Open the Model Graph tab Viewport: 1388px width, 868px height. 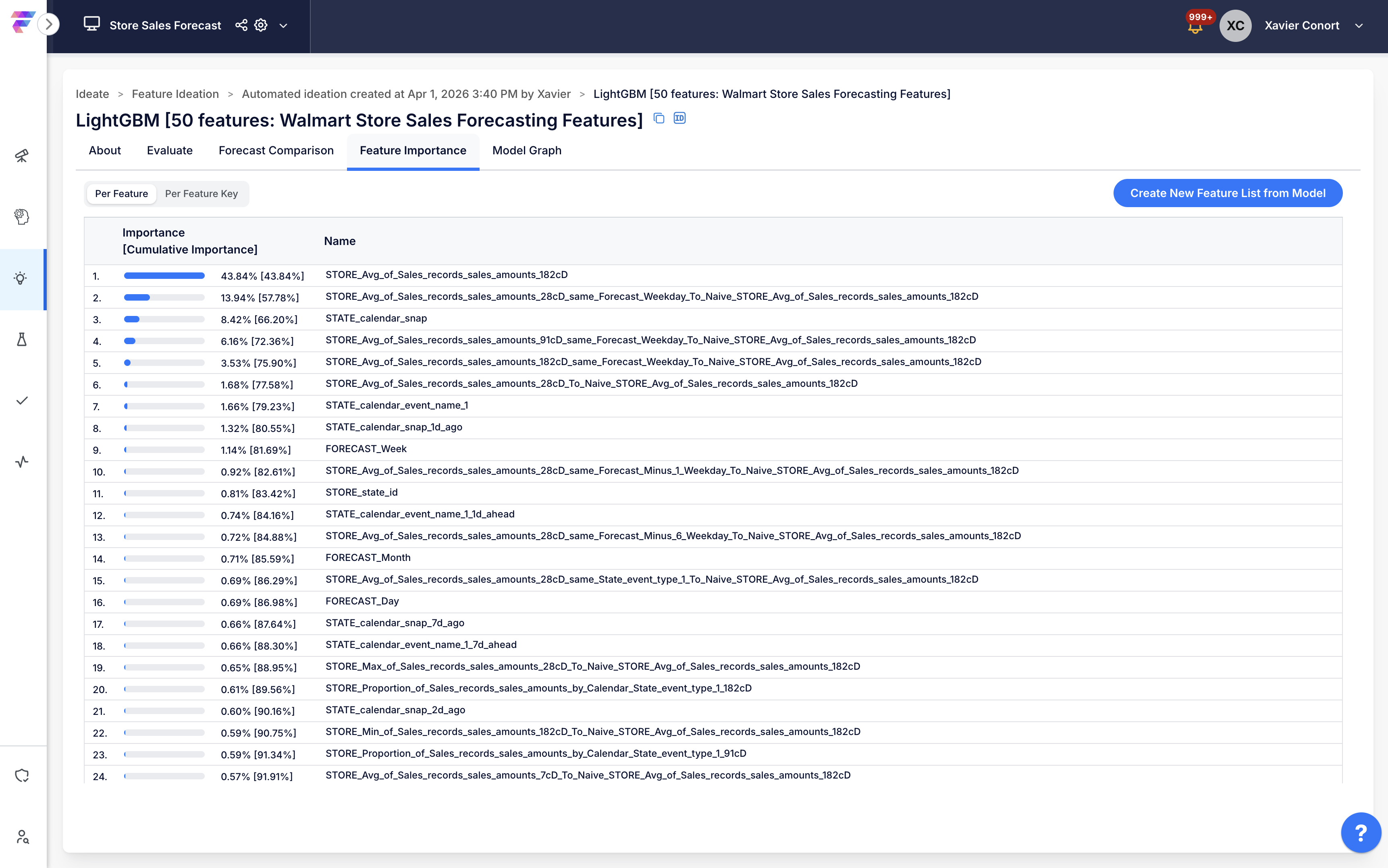tap(526, 150)
